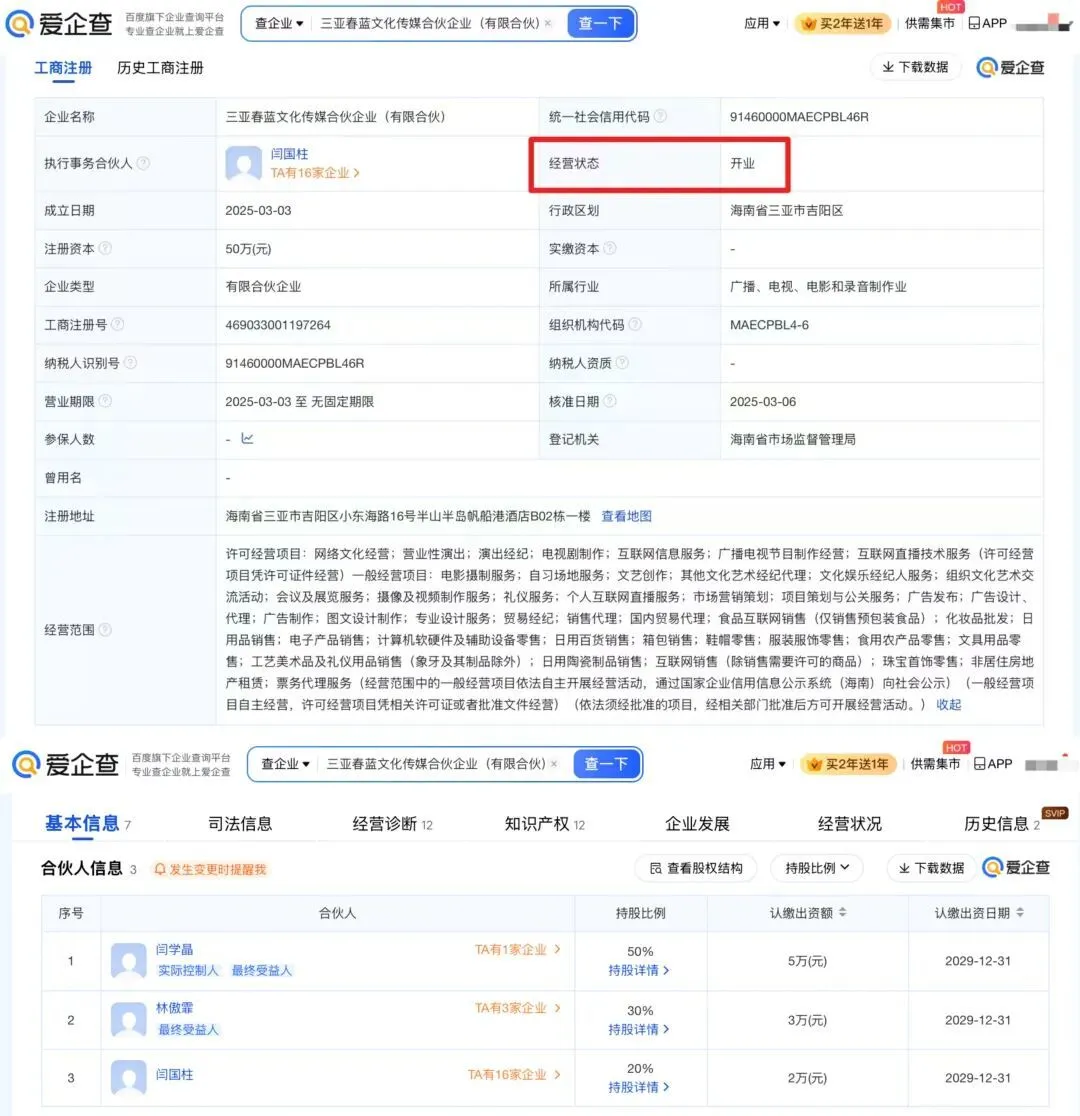Click help icon next to 执行事务合伙人
This screenshot has height=1116, width=1080.
143,163
